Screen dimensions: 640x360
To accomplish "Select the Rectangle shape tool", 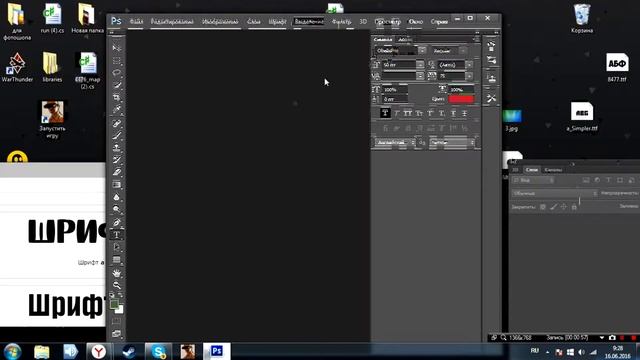I will point(117,260).
